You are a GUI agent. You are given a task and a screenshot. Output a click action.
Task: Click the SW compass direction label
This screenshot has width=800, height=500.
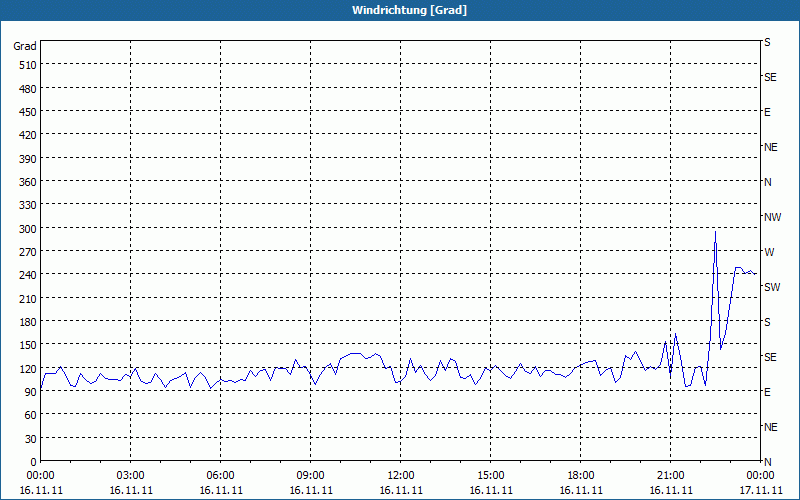[x=772, y=287]
